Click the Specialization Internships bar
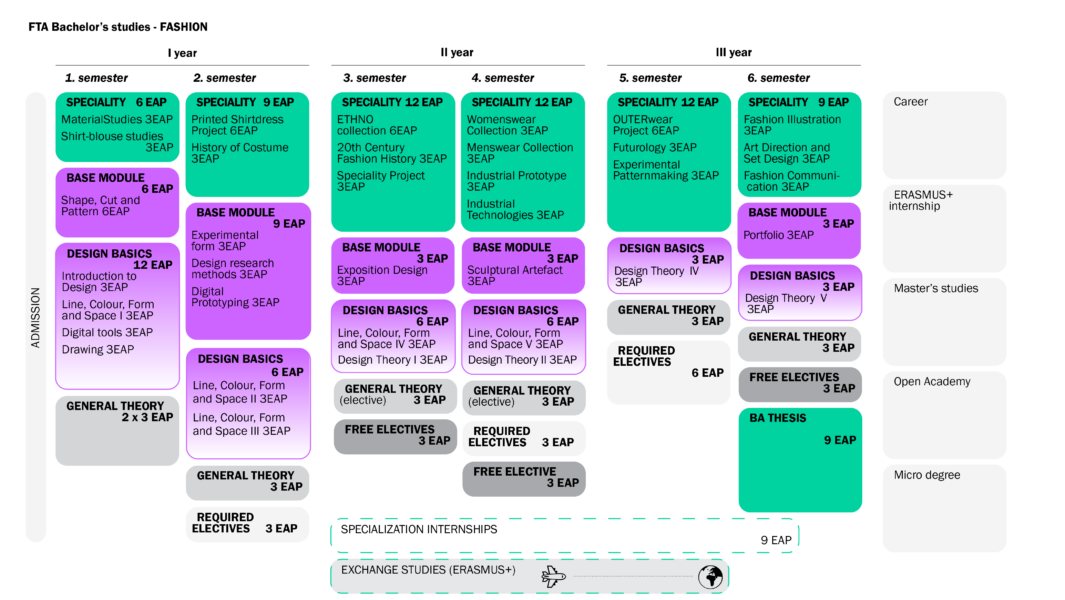The image size is (1065, 600). [565, 535]
